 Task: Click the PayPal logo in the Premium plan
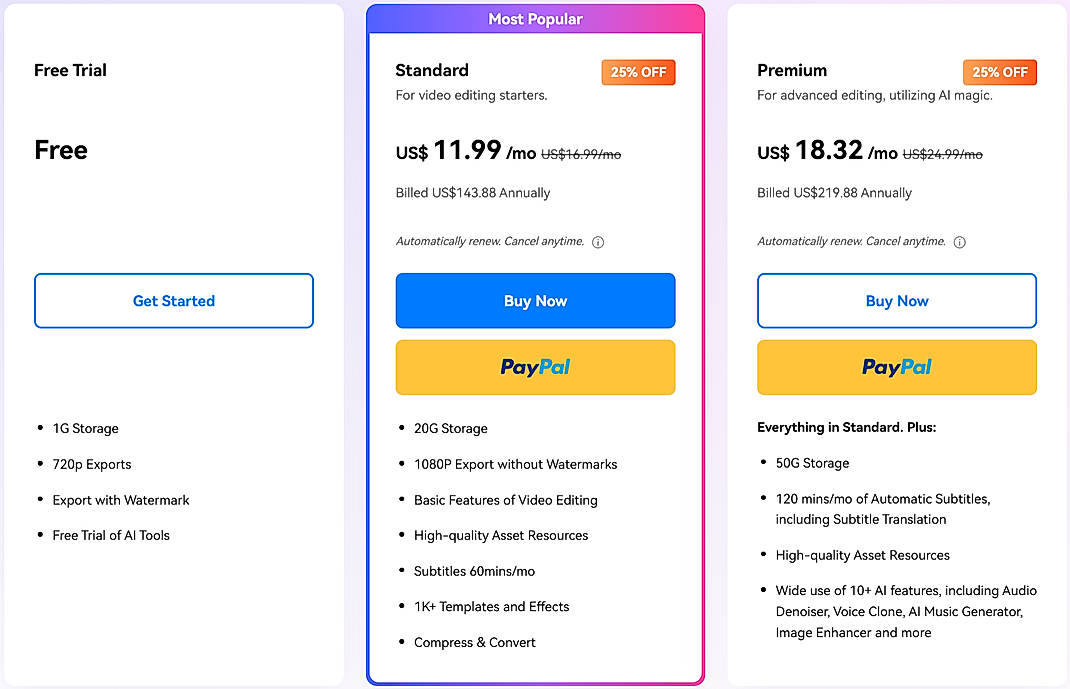[896, 367]
